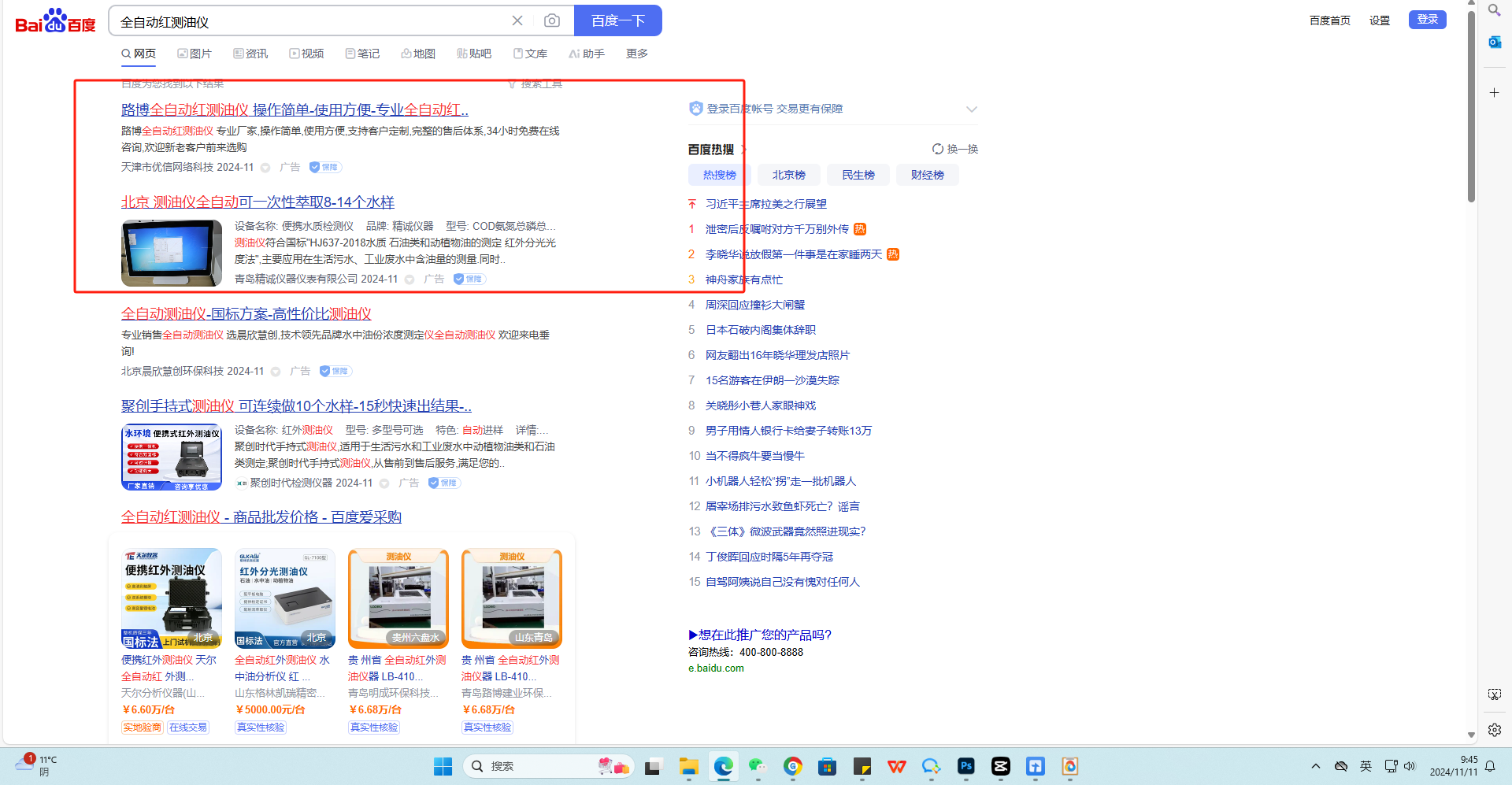Open Edge sidebar settings gear
This screenshot has width=1512, height=785.
point(1494,730)
